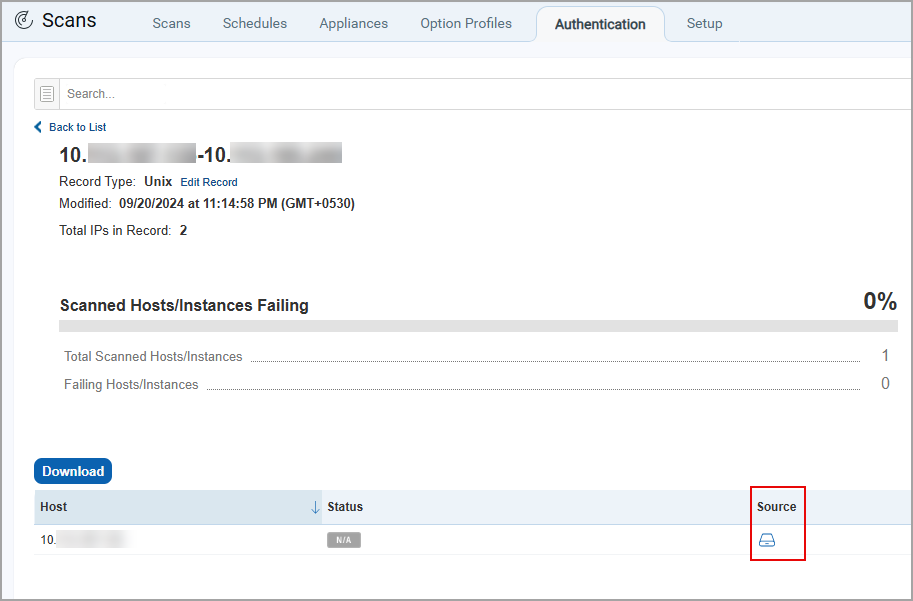Switch to the Schedules tab
This screenshot has height=601, width=913.
point(254,23)
